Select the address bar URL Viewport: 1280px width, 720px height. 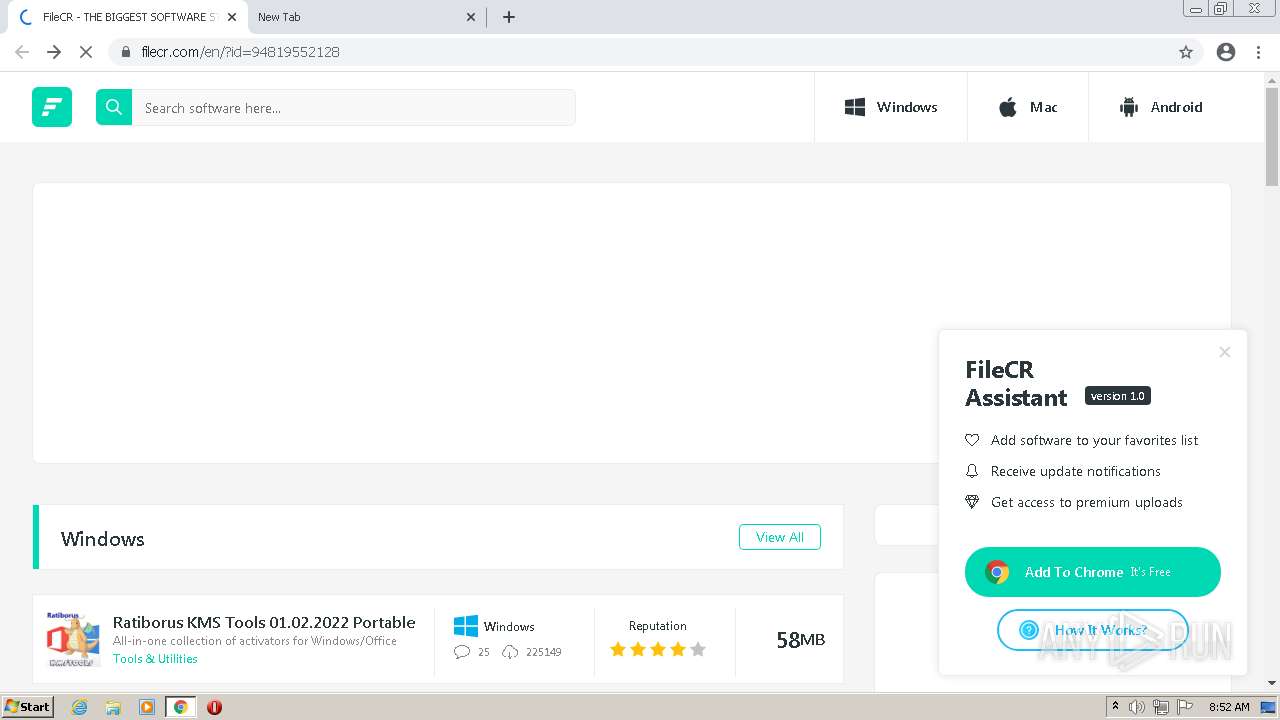(x=241, y=52)
